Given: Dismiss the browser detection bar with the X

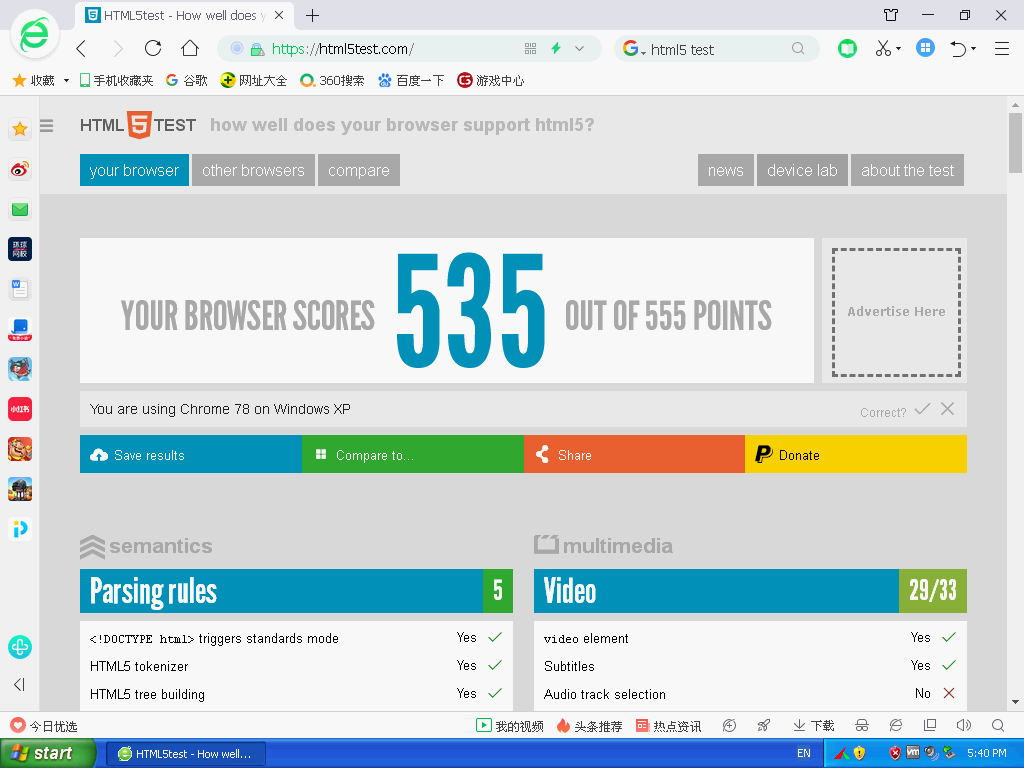Looking at the screenshot, I should 947,409.
